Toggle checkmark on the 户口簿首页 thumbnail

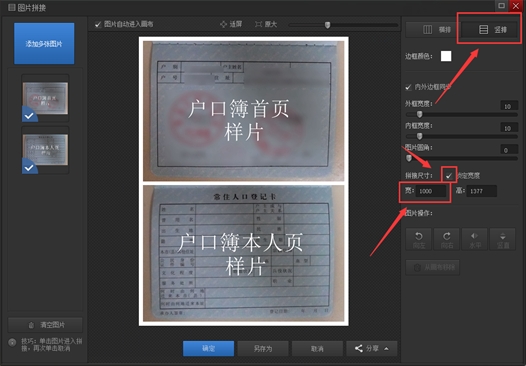click(x=29, y=115)
